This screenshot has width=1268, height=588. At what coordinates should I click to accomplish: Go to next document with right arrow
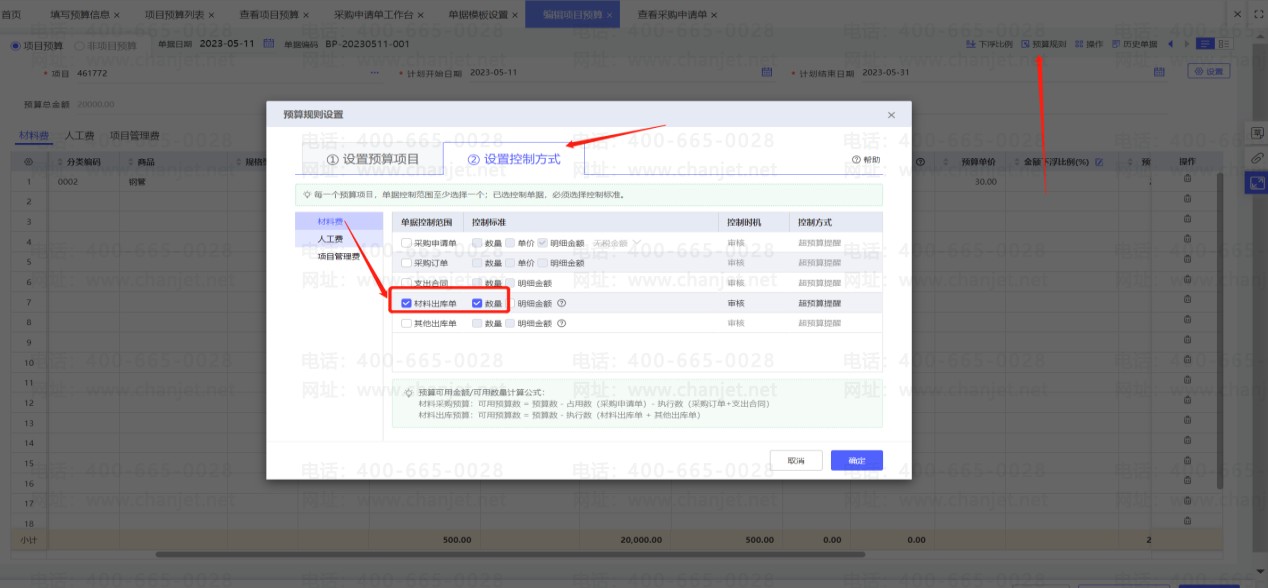pos(1187,44)
